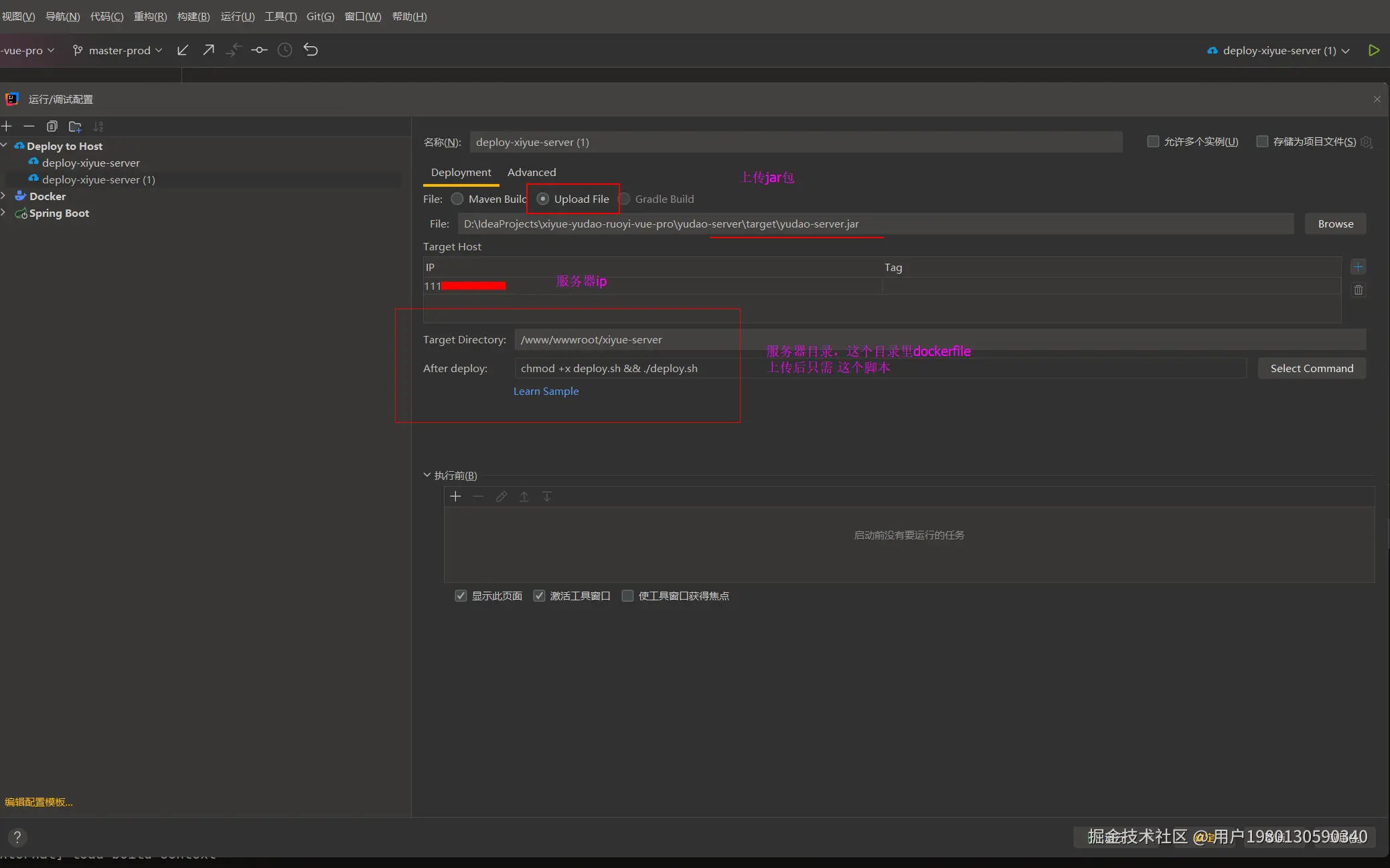
Task: Click the Browse button
Action: (1335, 224)
